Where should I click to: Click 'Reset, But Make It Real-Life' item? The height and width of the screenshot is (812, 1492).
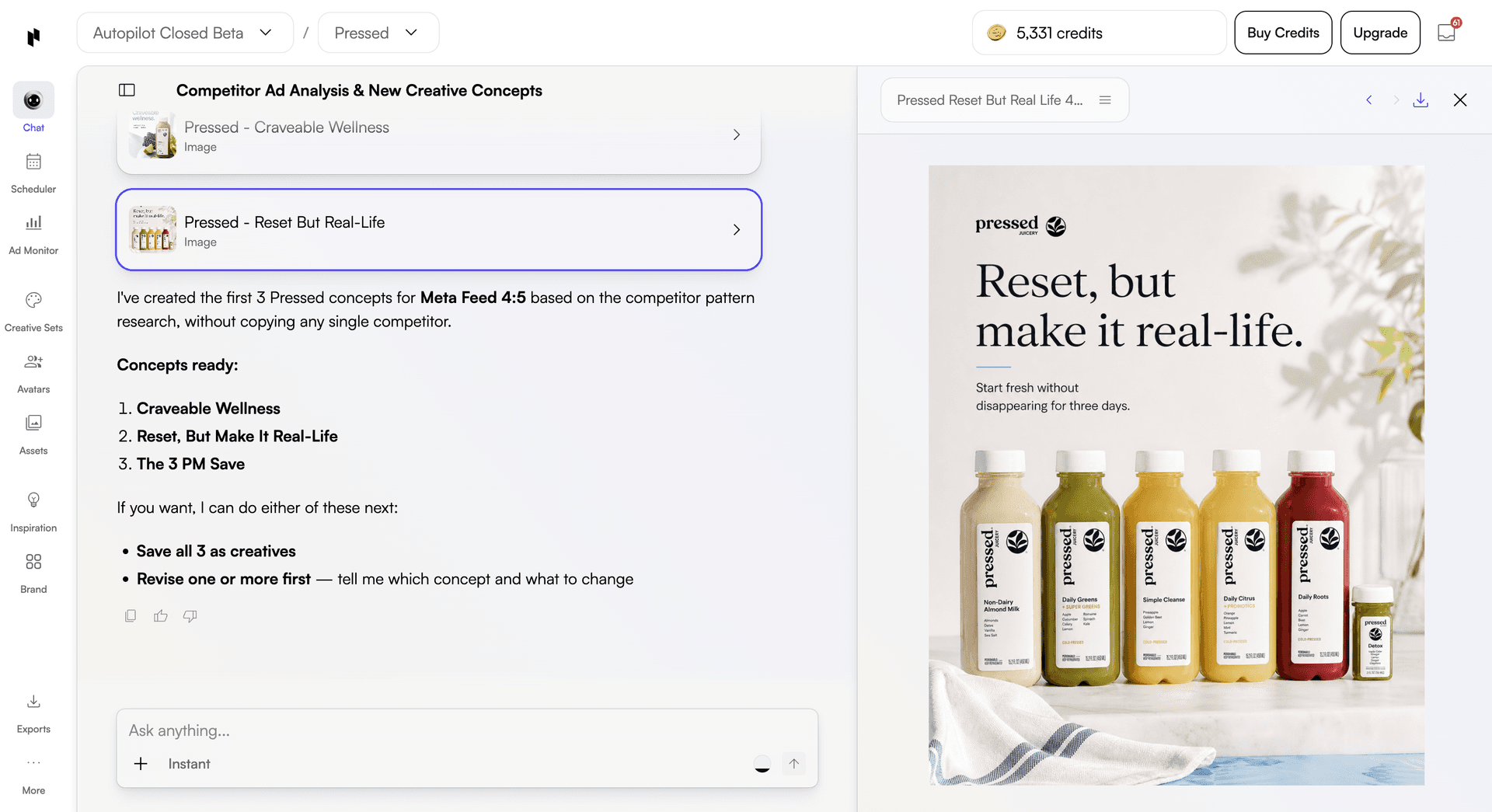[237, 436]
